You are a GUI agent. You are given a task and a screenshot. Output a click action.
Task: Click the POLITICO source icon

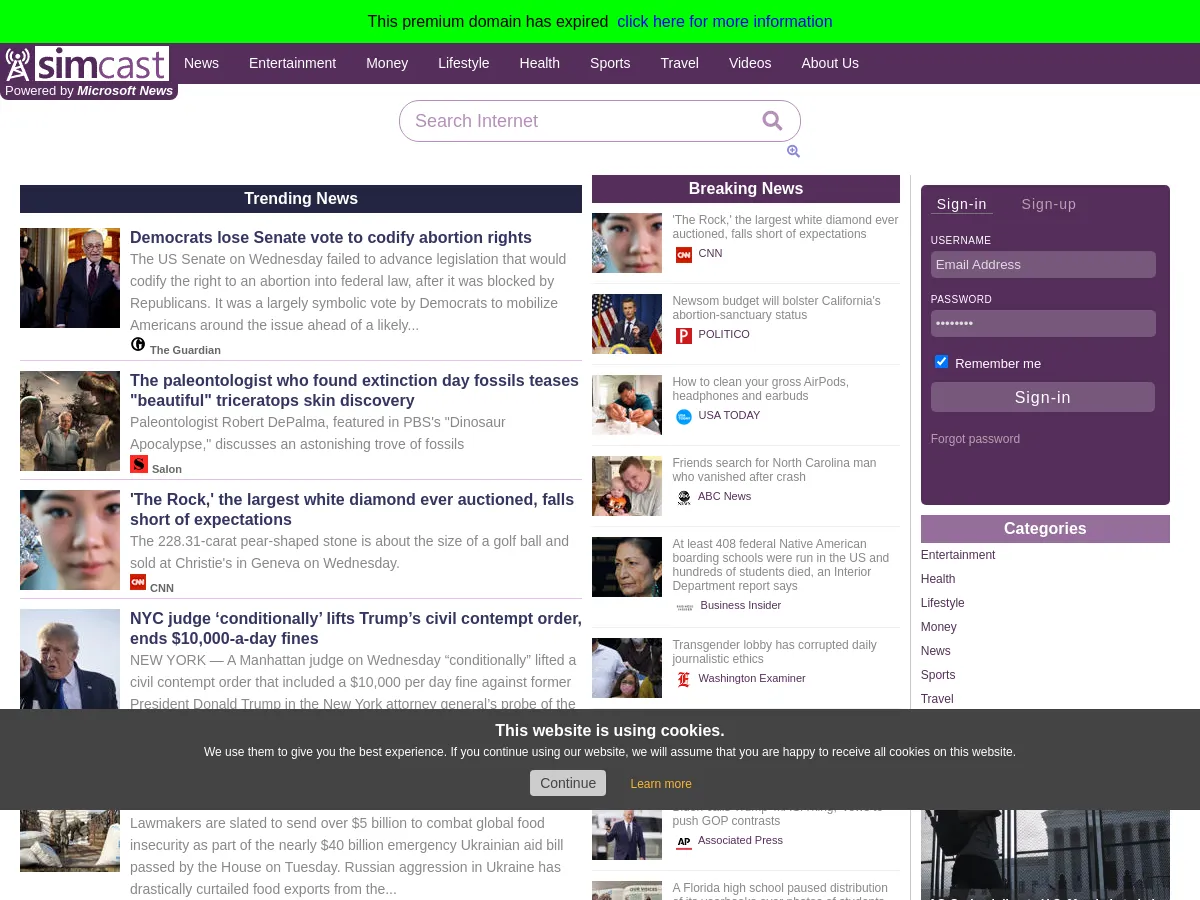[684, 335]
